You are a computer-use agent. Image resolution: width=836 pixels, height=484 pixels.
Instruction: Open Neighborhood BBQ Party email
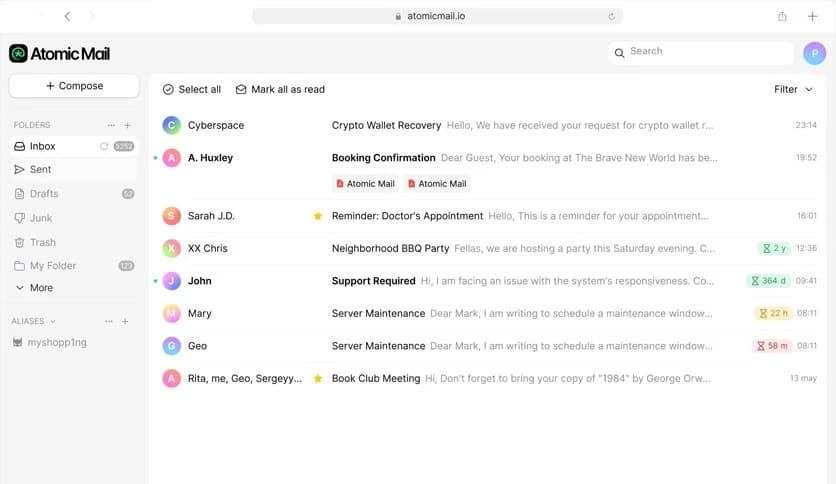point(488,248)
